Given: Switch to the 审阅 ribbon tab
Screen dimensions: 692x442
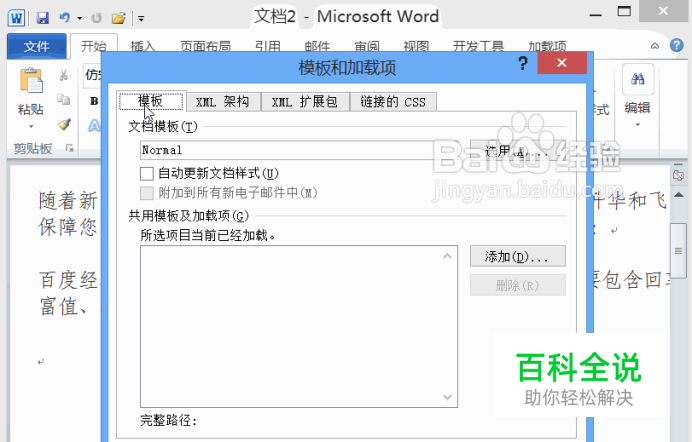Looking at the screenshot, I should pyautogui.click(x=367, y=46).
